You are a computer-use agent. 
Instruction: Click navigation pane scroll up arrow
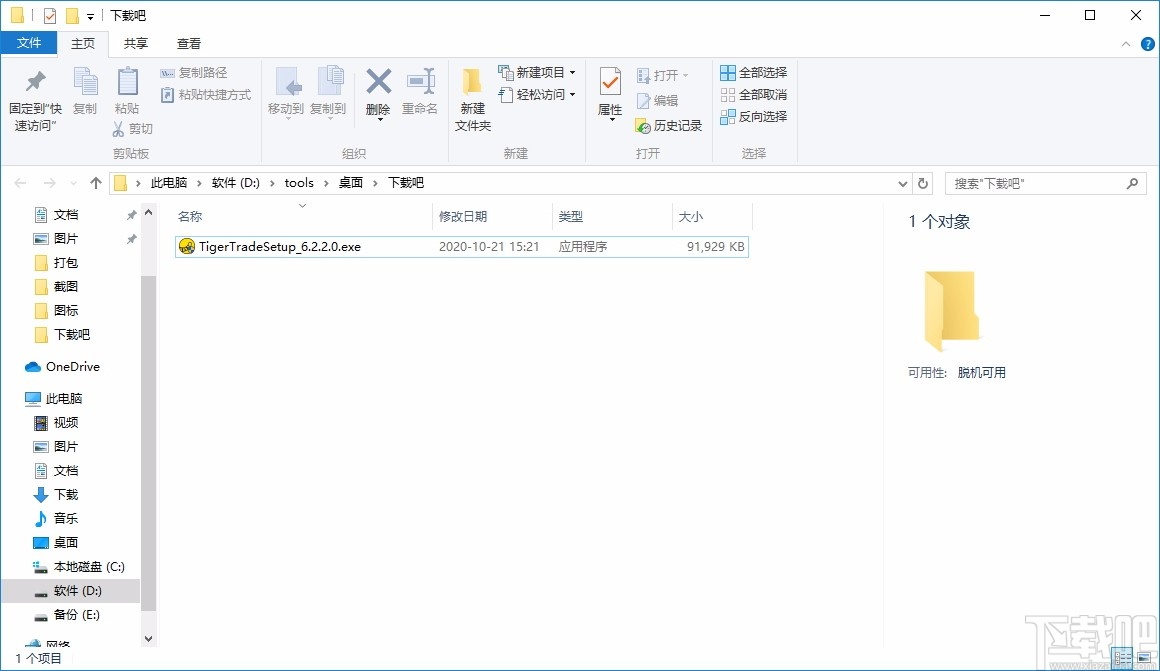tap(149, 213)
